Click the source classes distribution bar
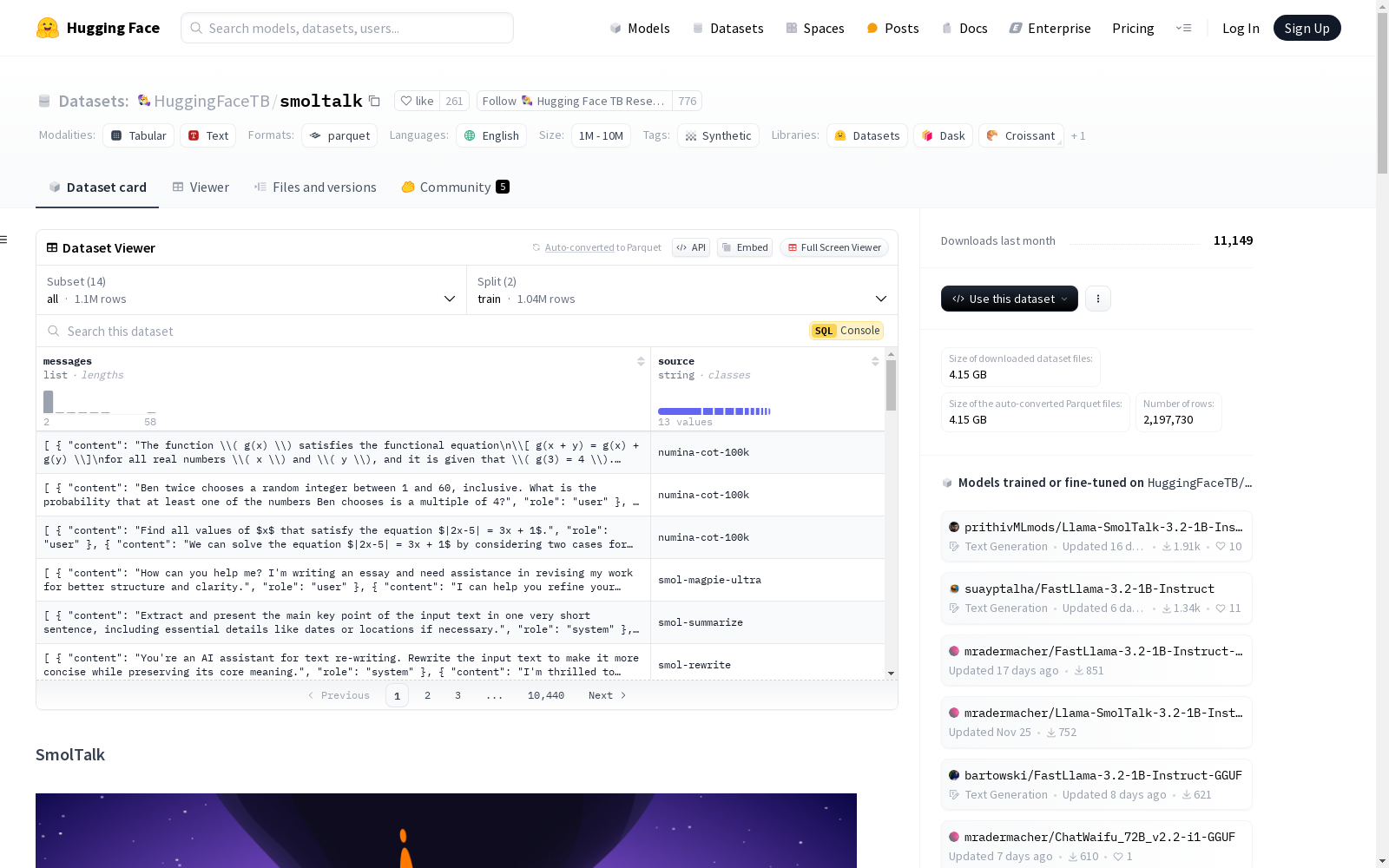The image size is (1389, 868). pyautogui.click(x=714, y=411)
